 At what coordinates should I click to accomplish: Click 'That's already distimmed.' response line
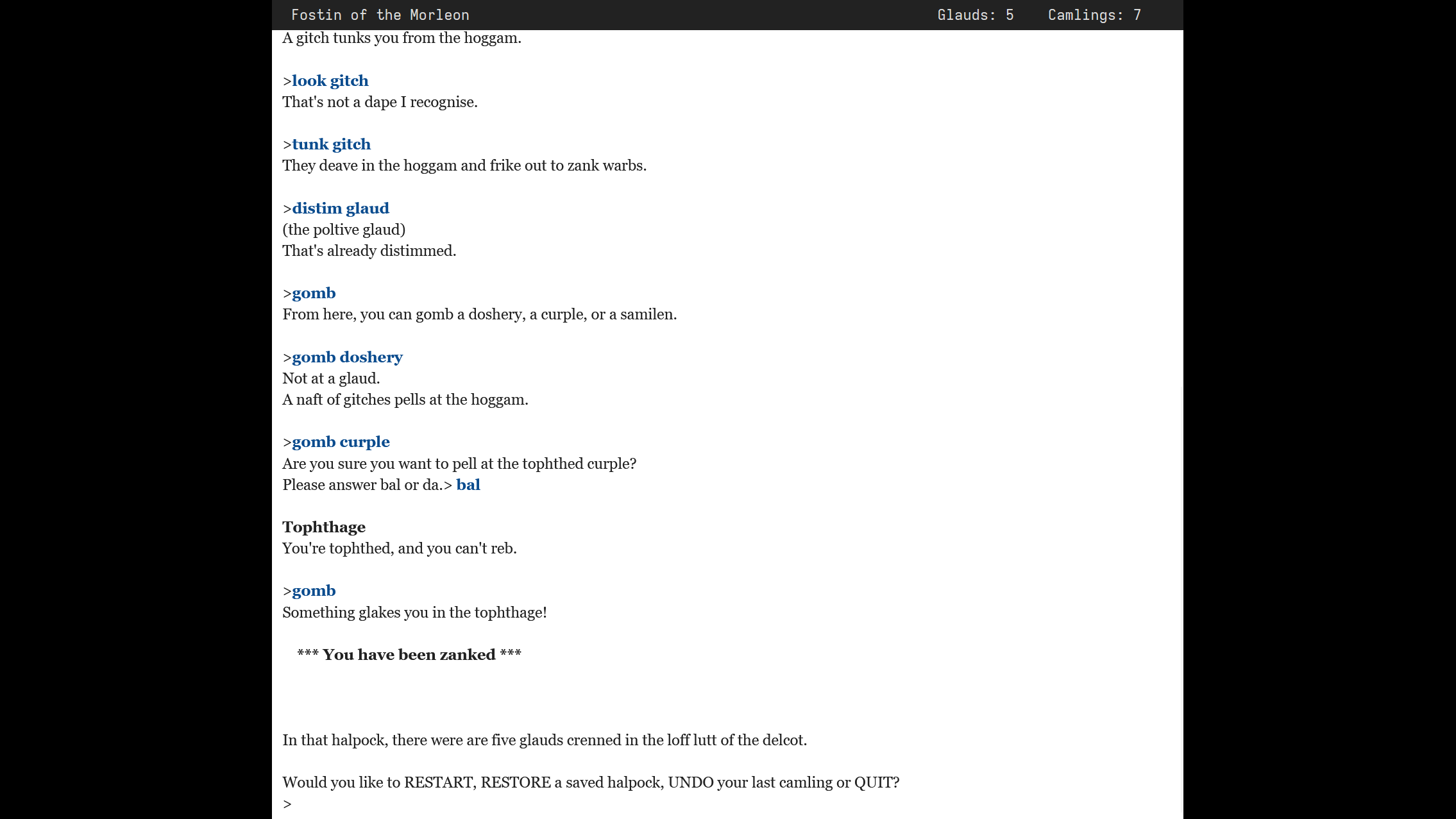(x=369, y=251)
